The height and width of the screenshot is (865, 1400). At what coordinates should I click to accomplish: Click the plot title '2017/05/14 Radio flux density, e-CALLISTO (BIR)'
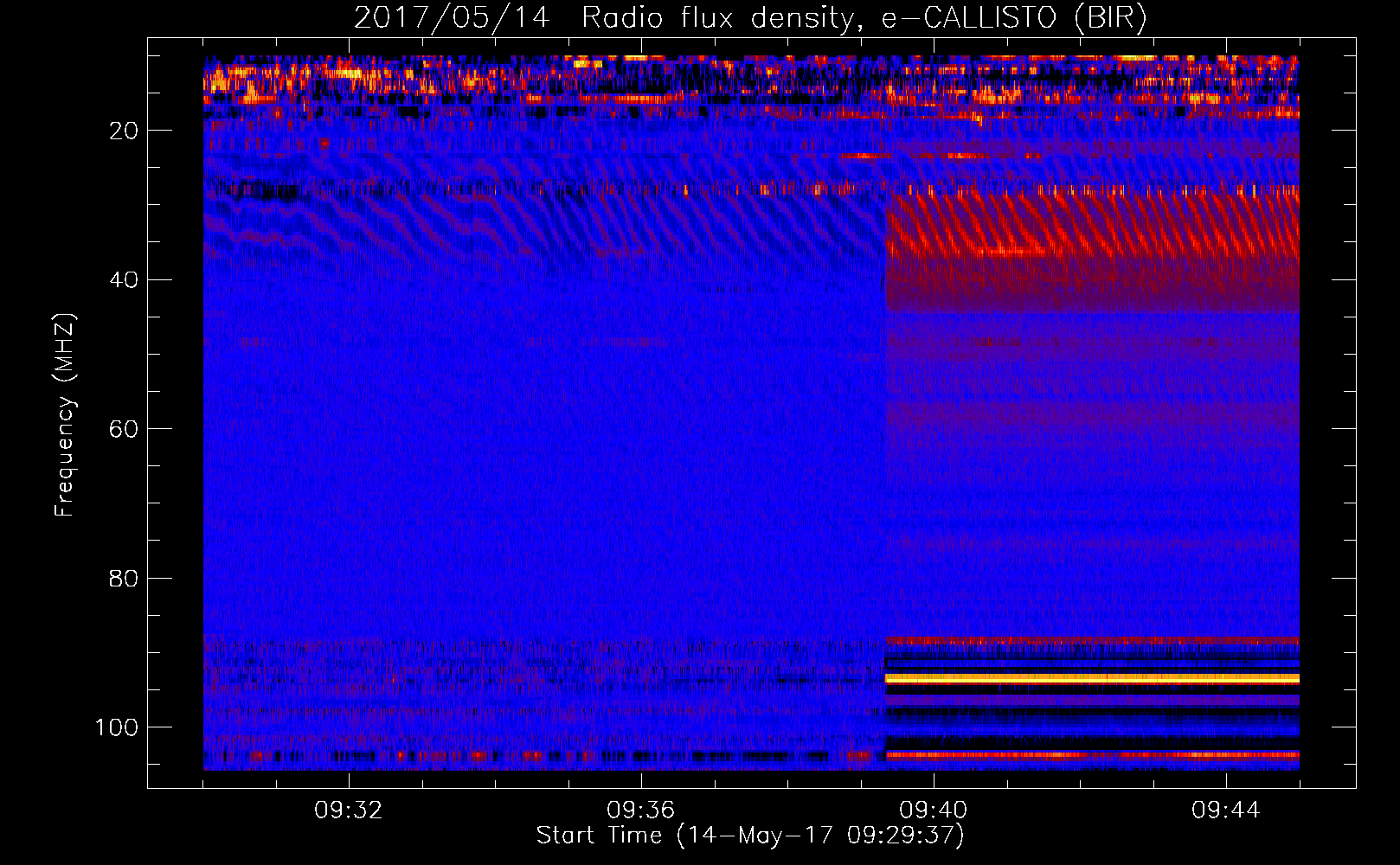(750, 17)
